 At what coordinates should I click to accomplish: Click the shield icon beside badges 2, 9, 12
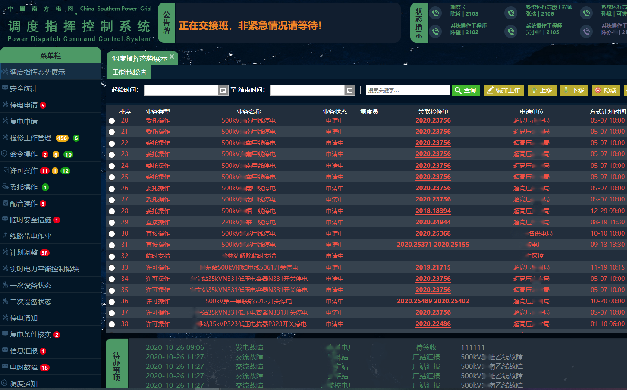(x=5, y=154)
